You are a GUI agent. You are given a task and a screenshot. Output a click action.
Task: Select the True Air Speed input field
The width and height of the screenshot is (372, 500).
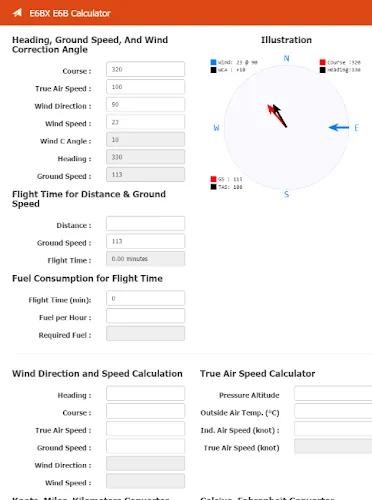point(145,87)
